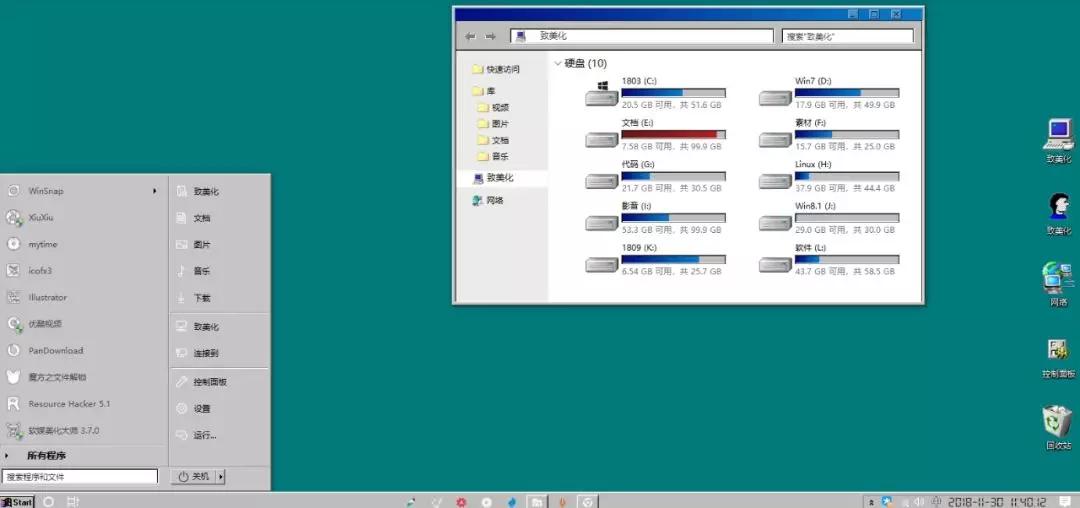Choose 运行... in the Start menu

pyautogui.click(x=204, y=435)
